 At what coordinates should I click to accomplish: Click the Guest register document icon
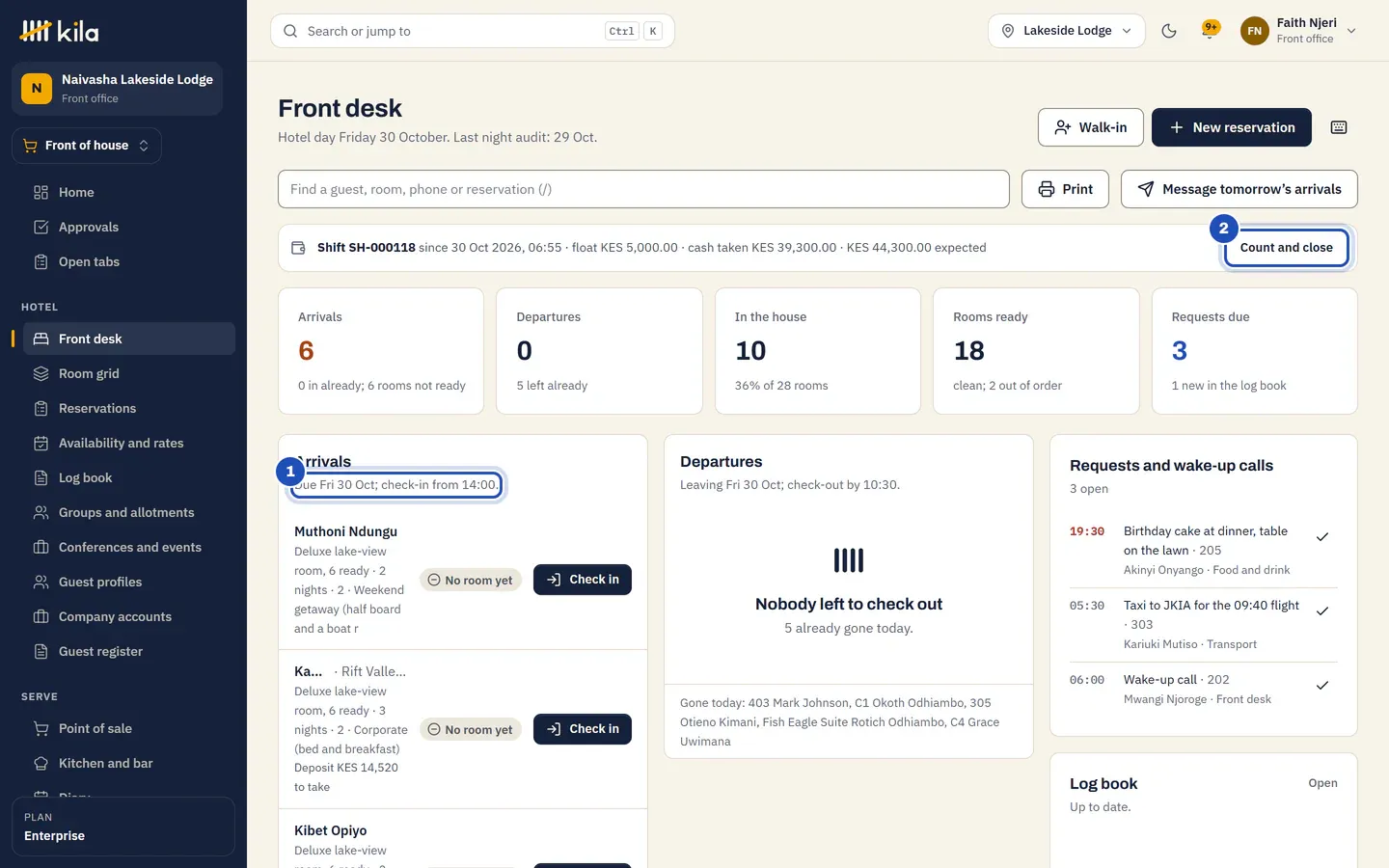tap(41, 652)
